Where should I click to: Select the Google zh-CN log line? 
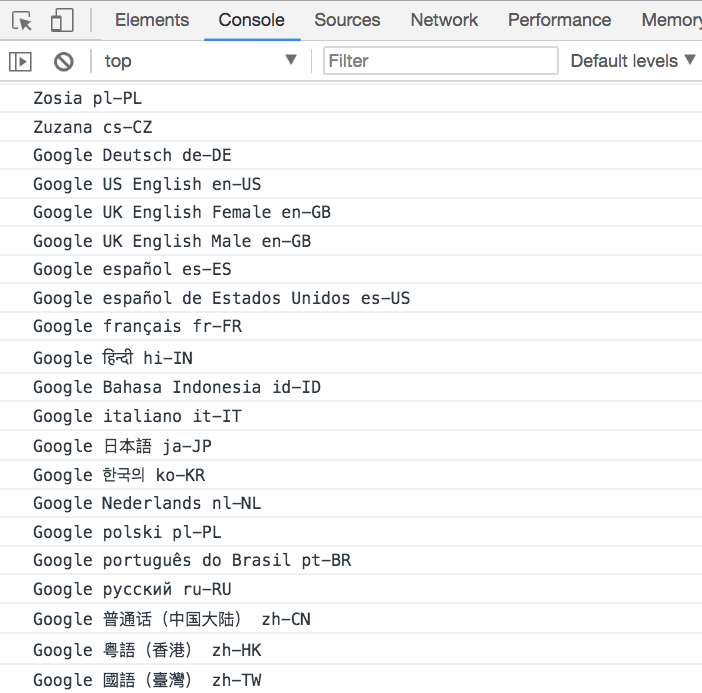pos(351,619)
